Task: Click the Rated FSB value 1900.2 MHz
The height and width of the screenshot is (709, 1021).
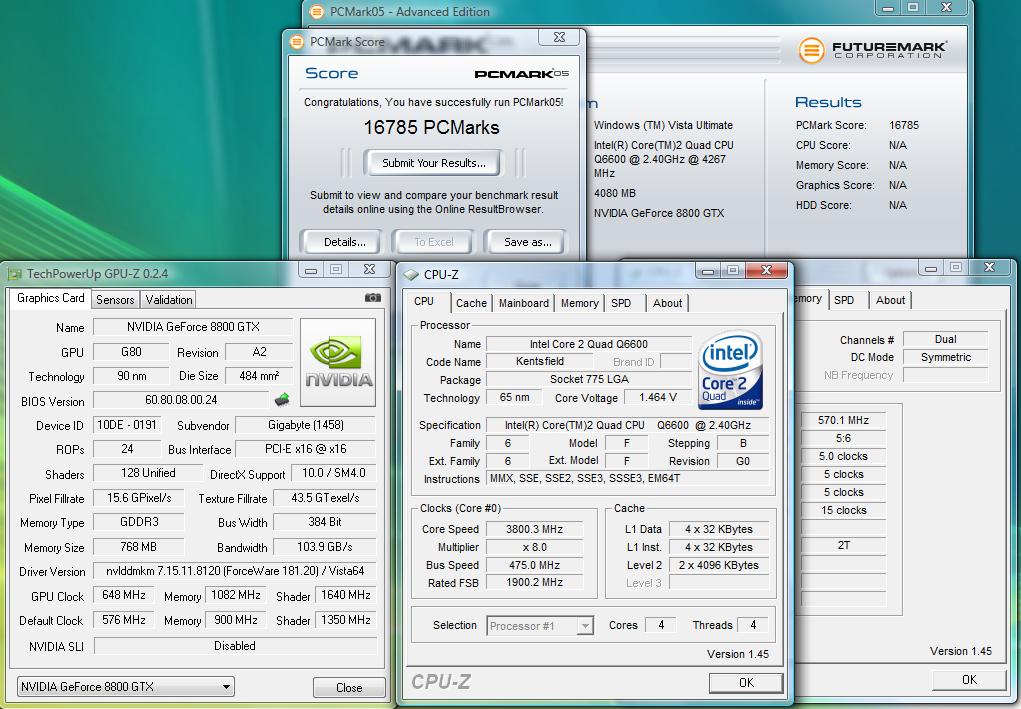Action: coord(535,582)
